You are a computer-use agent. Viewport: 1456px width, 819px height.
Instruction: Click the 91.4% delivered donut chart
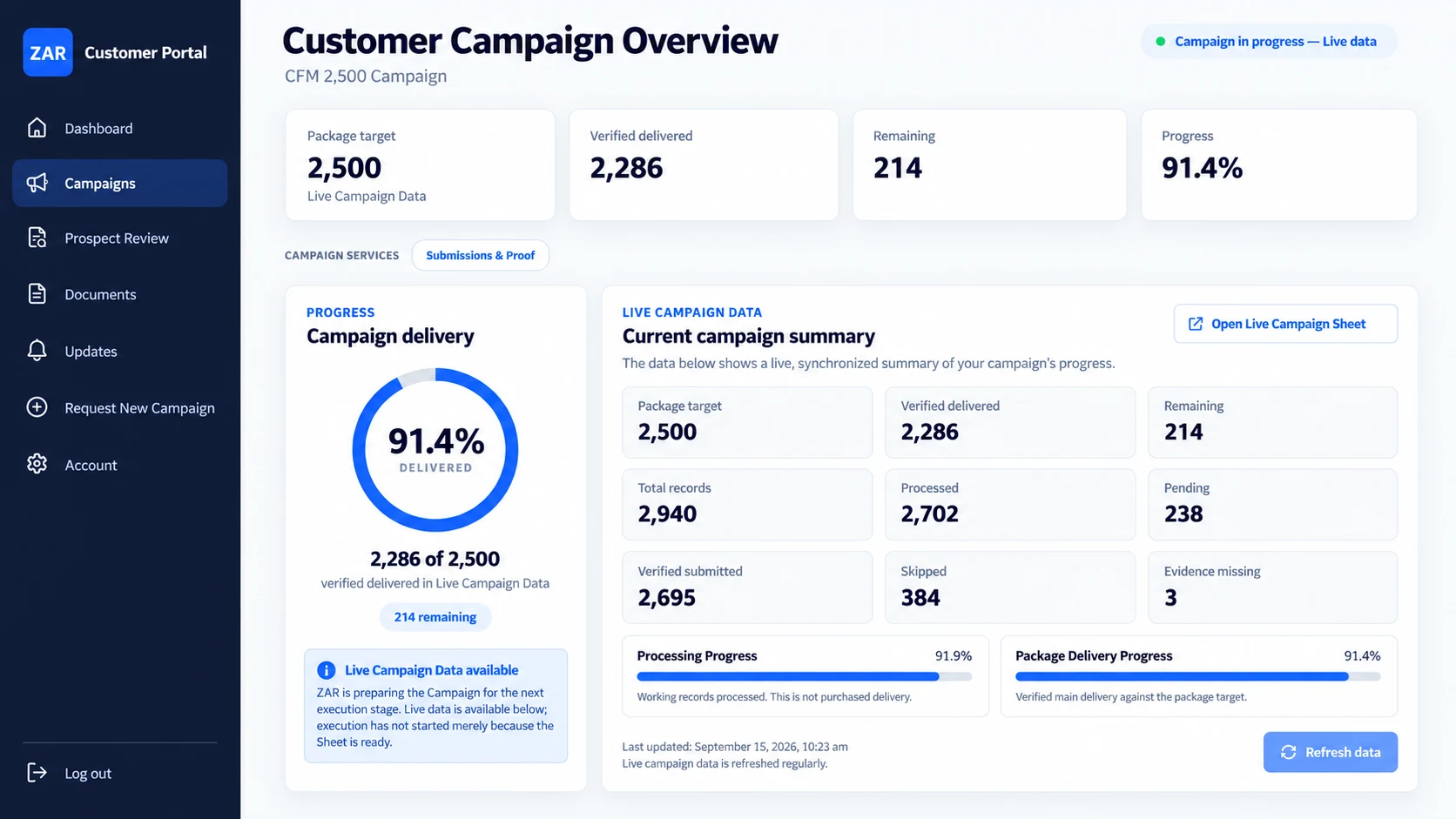435,450
